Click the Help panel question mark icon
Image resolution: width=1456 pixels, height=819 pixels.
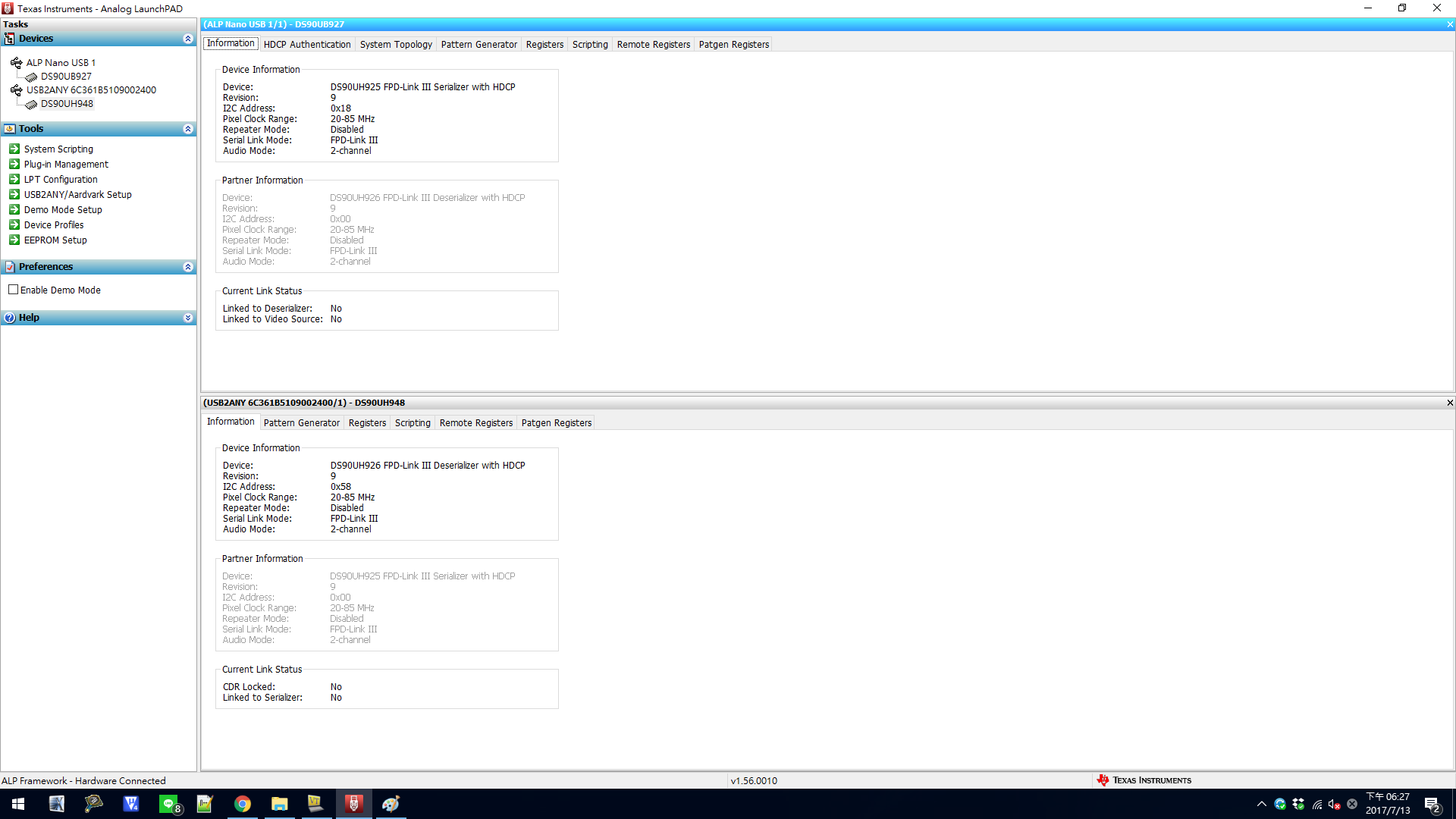click(x=9, y=318)
